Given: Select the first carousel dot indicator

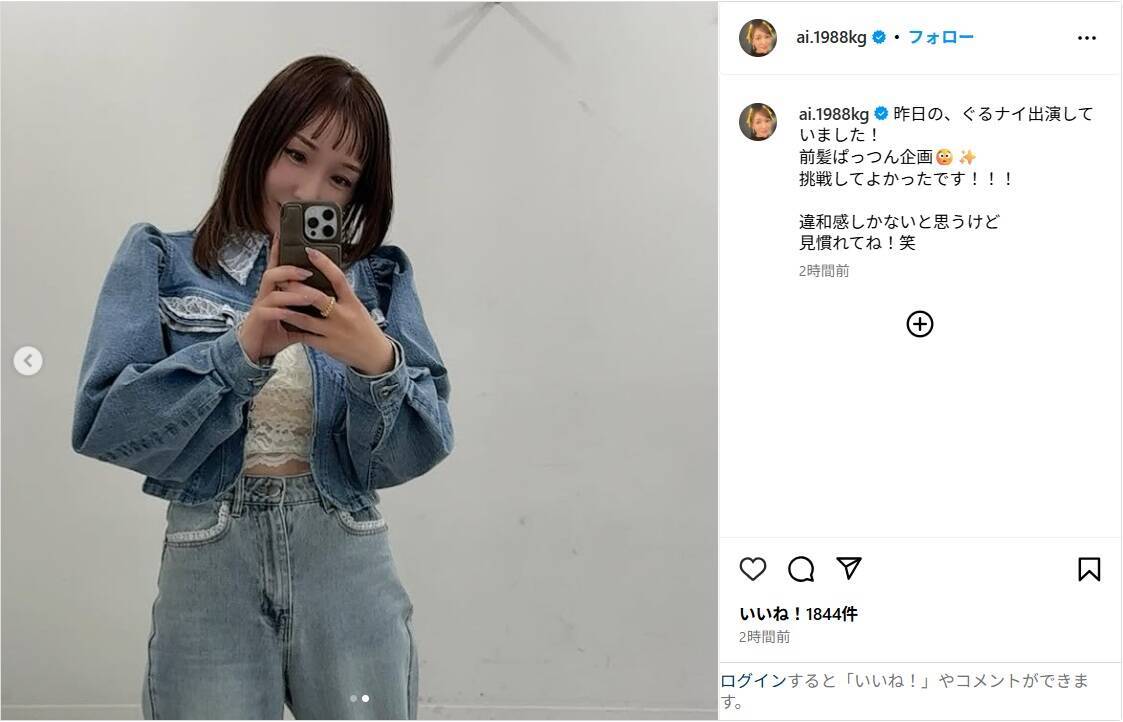Looking at the screenshot, I should coord(353,698).
